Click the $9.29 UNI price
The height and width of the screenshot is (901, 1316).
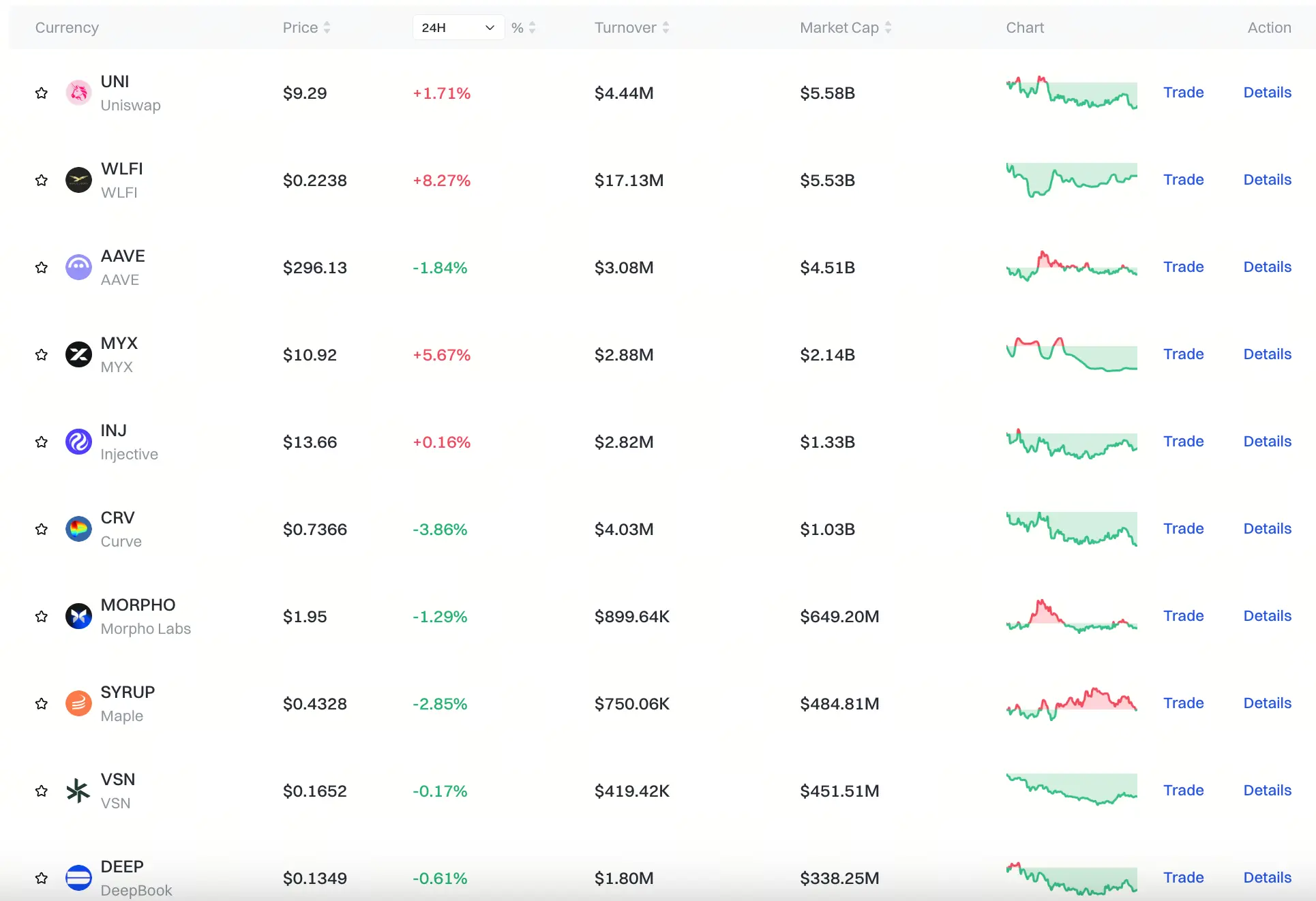tap(305, 93)
